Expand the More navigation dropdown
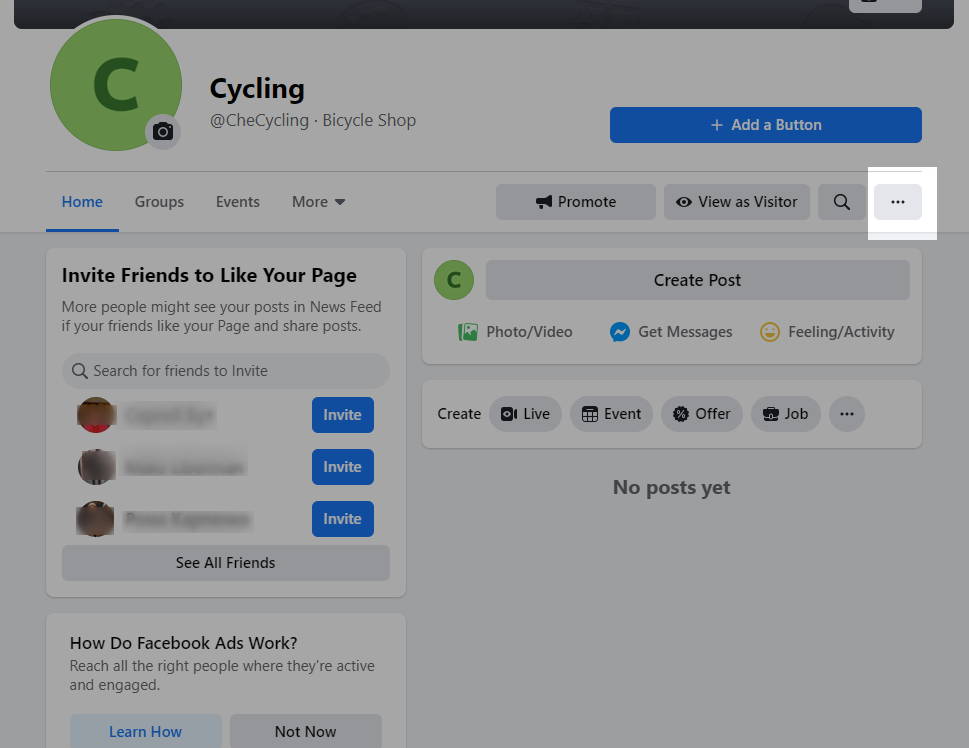 [318, 202]
